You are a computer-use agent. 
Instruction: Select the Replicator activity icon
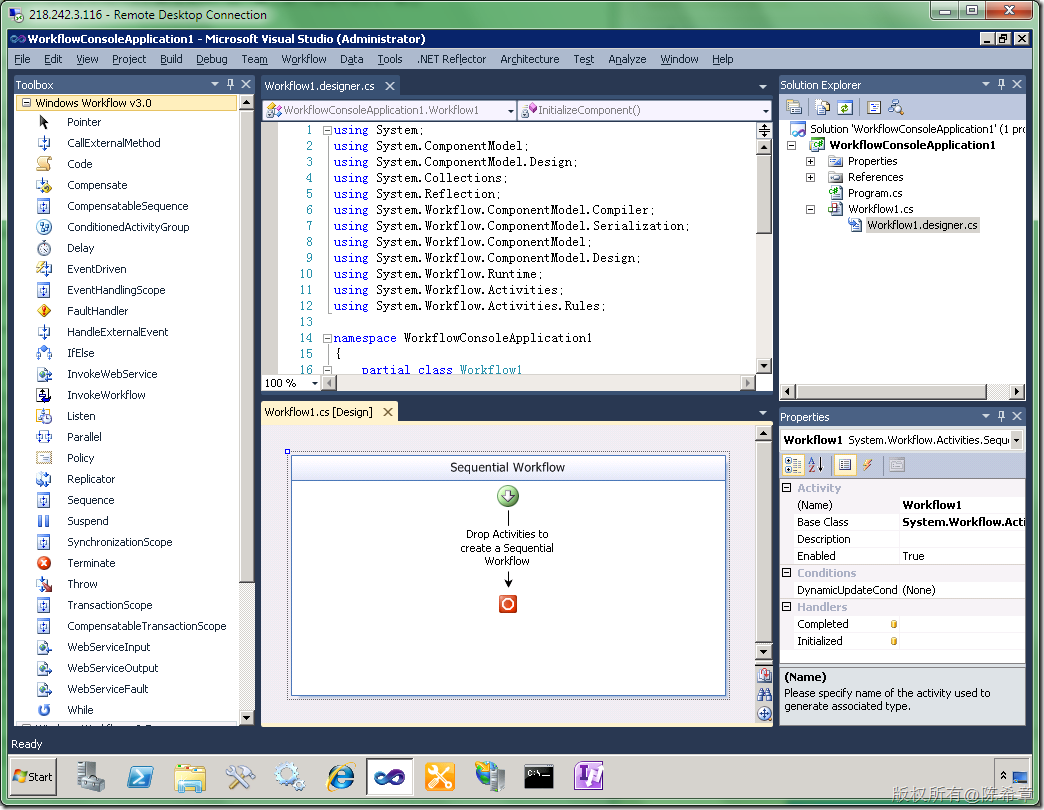pos(44,479)
